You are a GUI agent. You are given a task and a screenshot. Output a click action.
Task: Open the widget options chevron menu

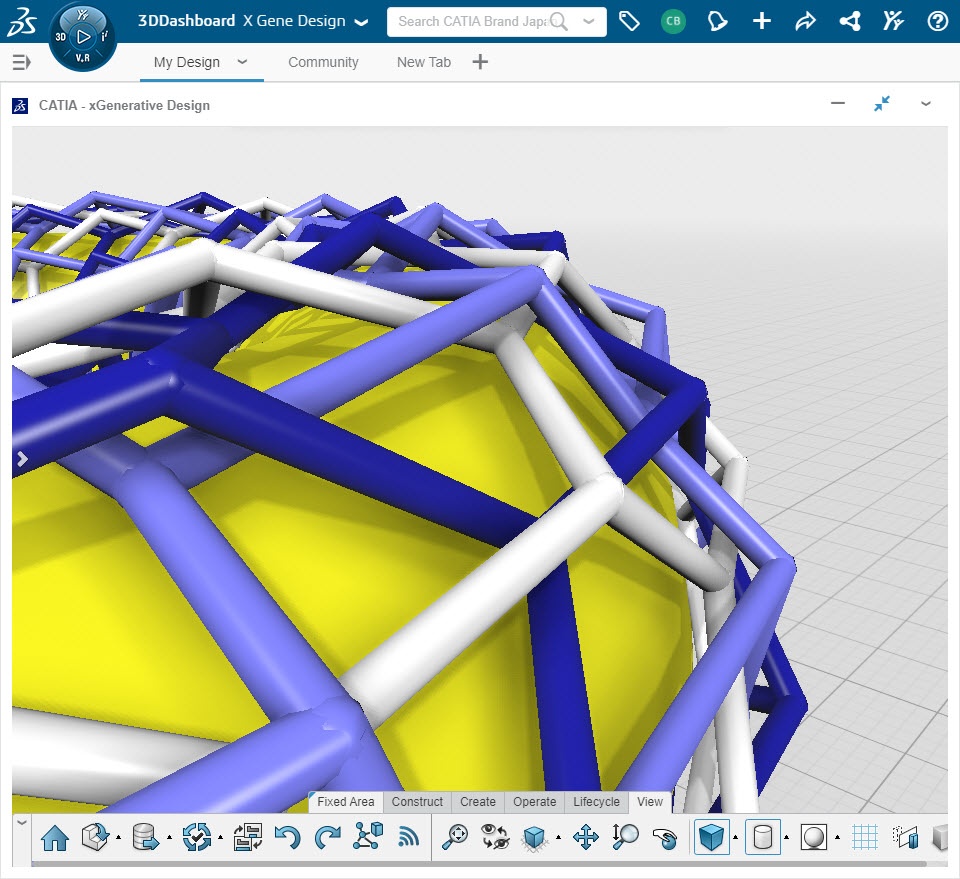[926, 104]
